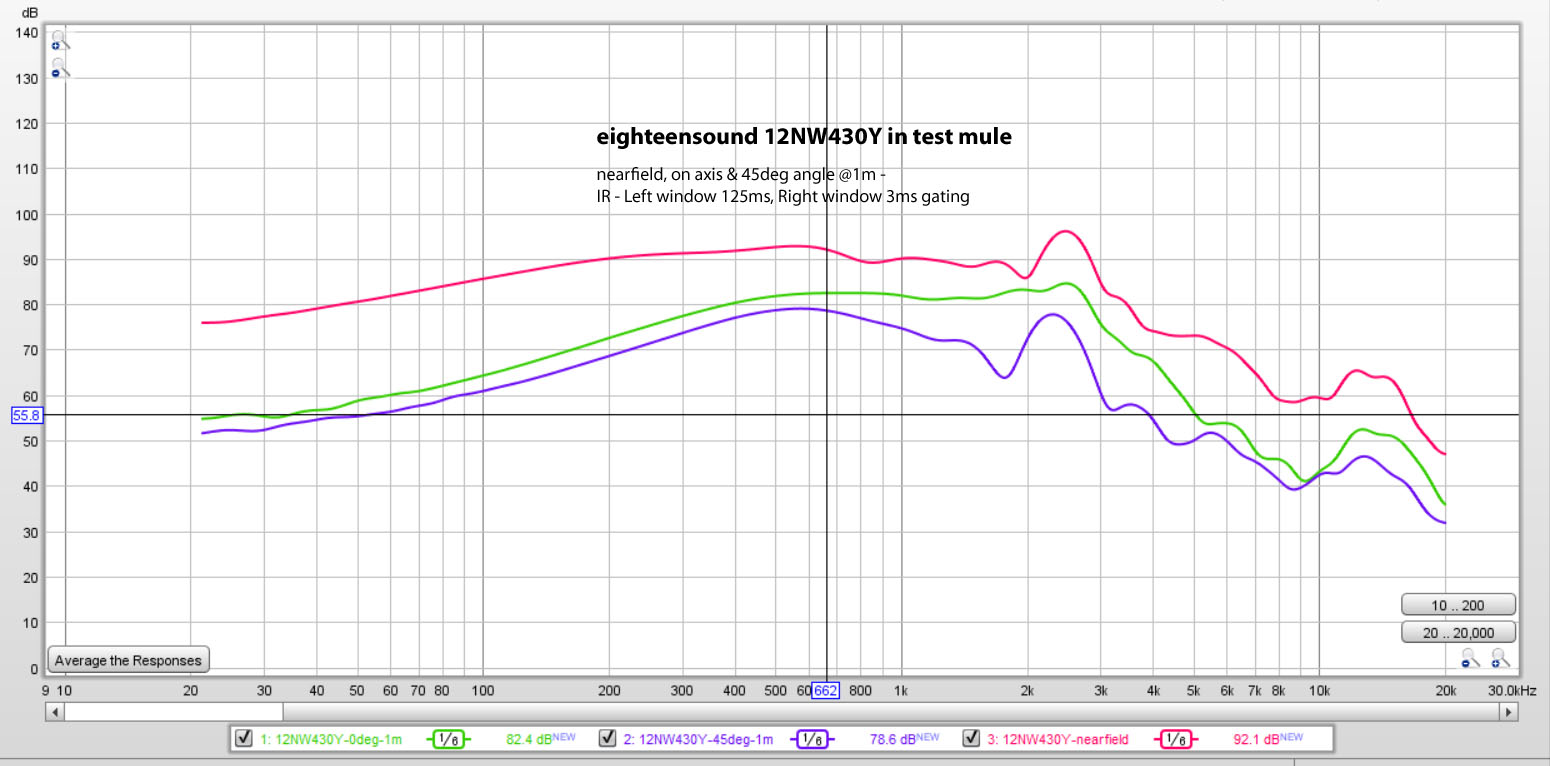Click the 92.1 dB readout value

(1257, 740)
